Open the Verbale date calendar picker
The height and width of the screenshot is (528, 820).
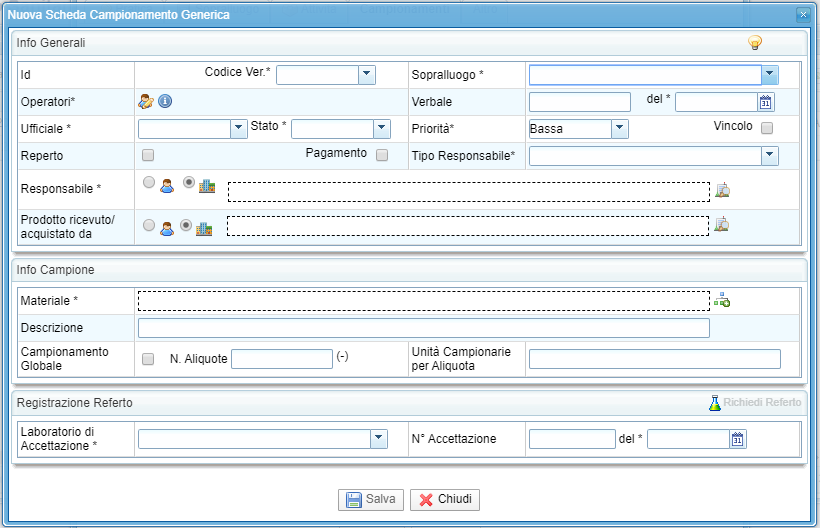click(766, 102)
